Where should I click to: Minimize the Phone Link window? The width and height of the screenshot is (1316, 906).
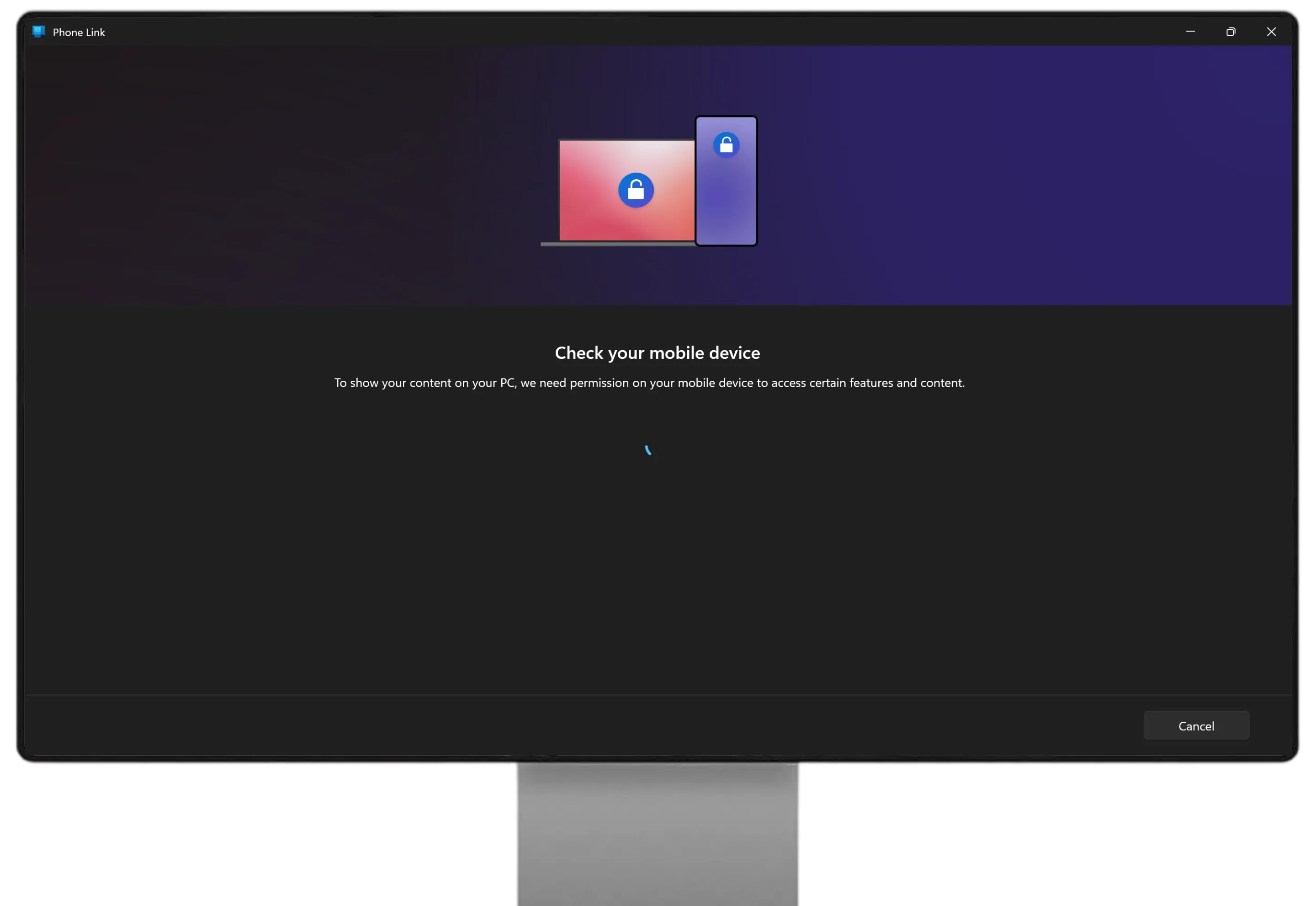[1190, 32]
